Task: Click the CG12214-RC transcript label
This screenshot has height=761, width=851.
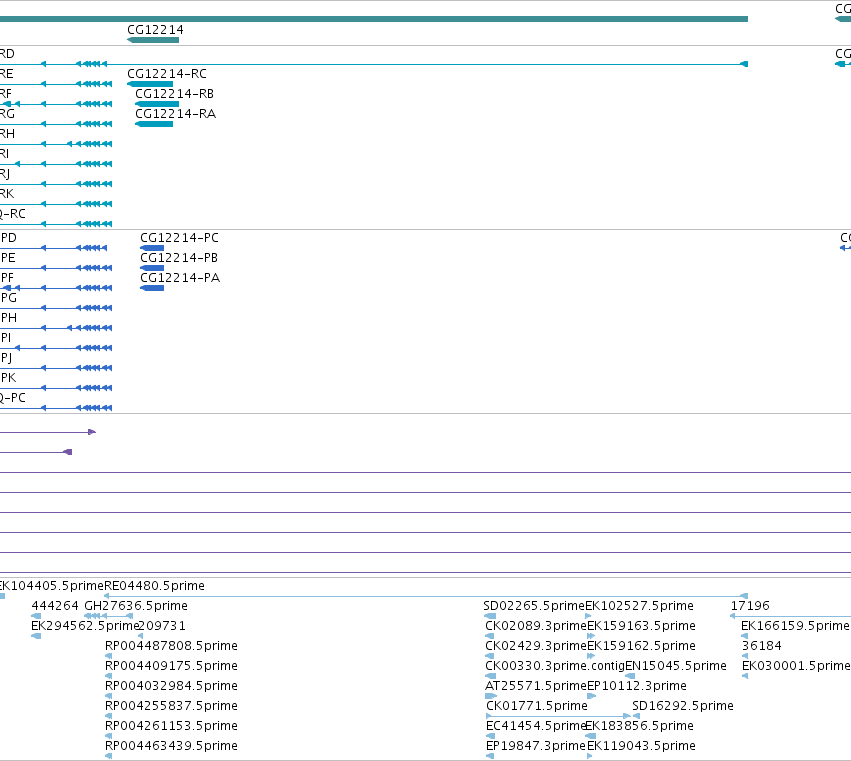Action: (x=167, y=74)
